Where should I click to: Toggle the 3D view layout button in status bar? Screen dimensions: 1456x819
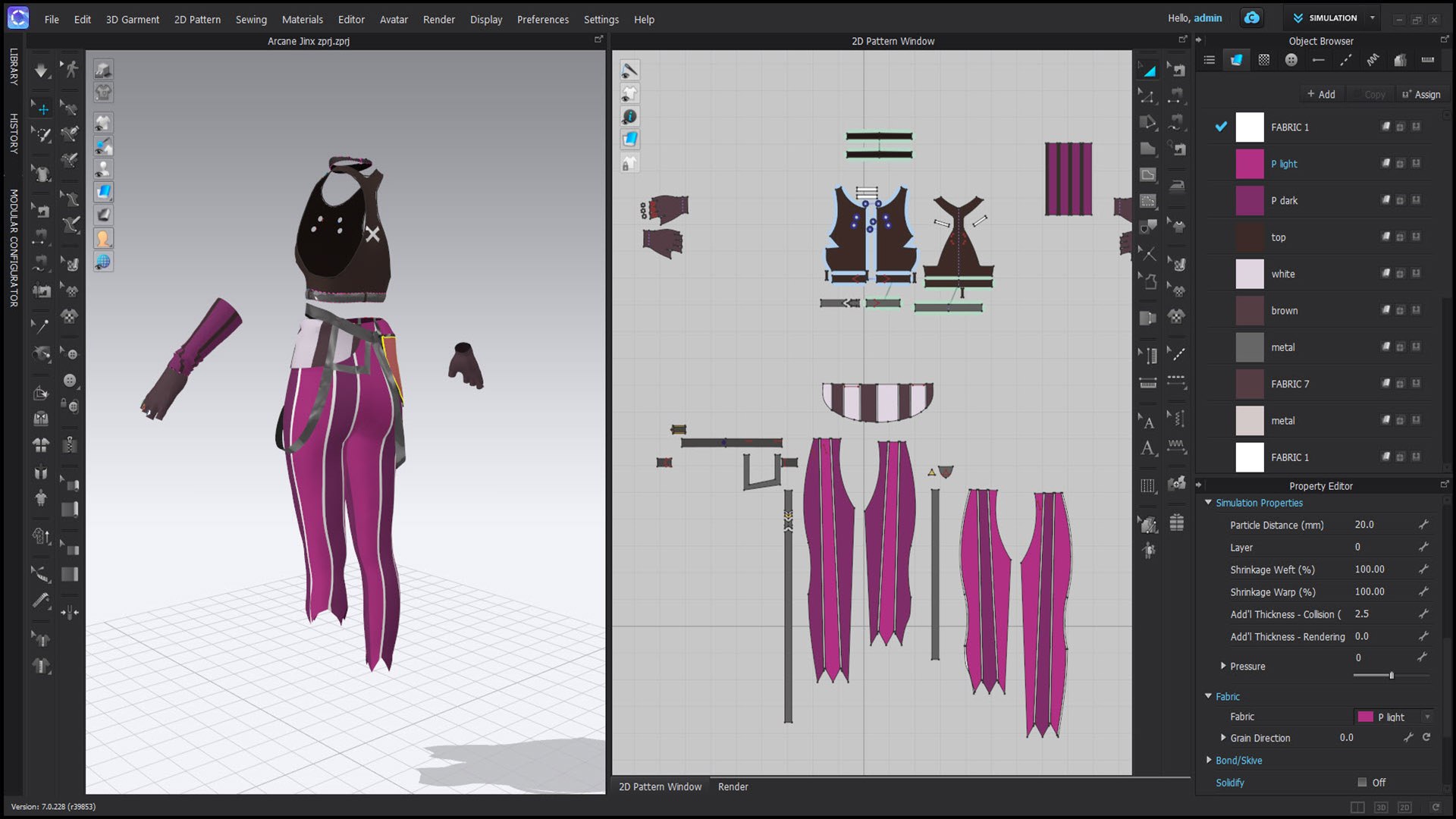tap(1381, 807)
